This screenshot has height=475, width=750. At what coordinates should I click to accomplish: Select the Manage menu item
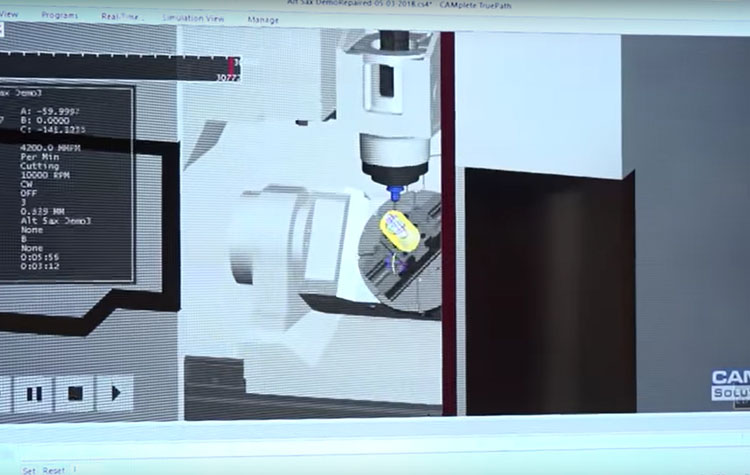pyautogui.click(x=263, y=20)
